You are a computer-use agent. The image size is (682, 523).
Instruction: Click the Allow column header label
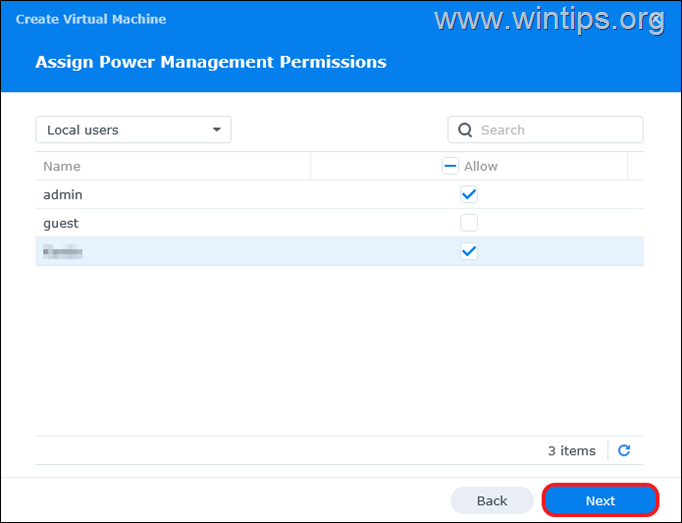point(480,167)
